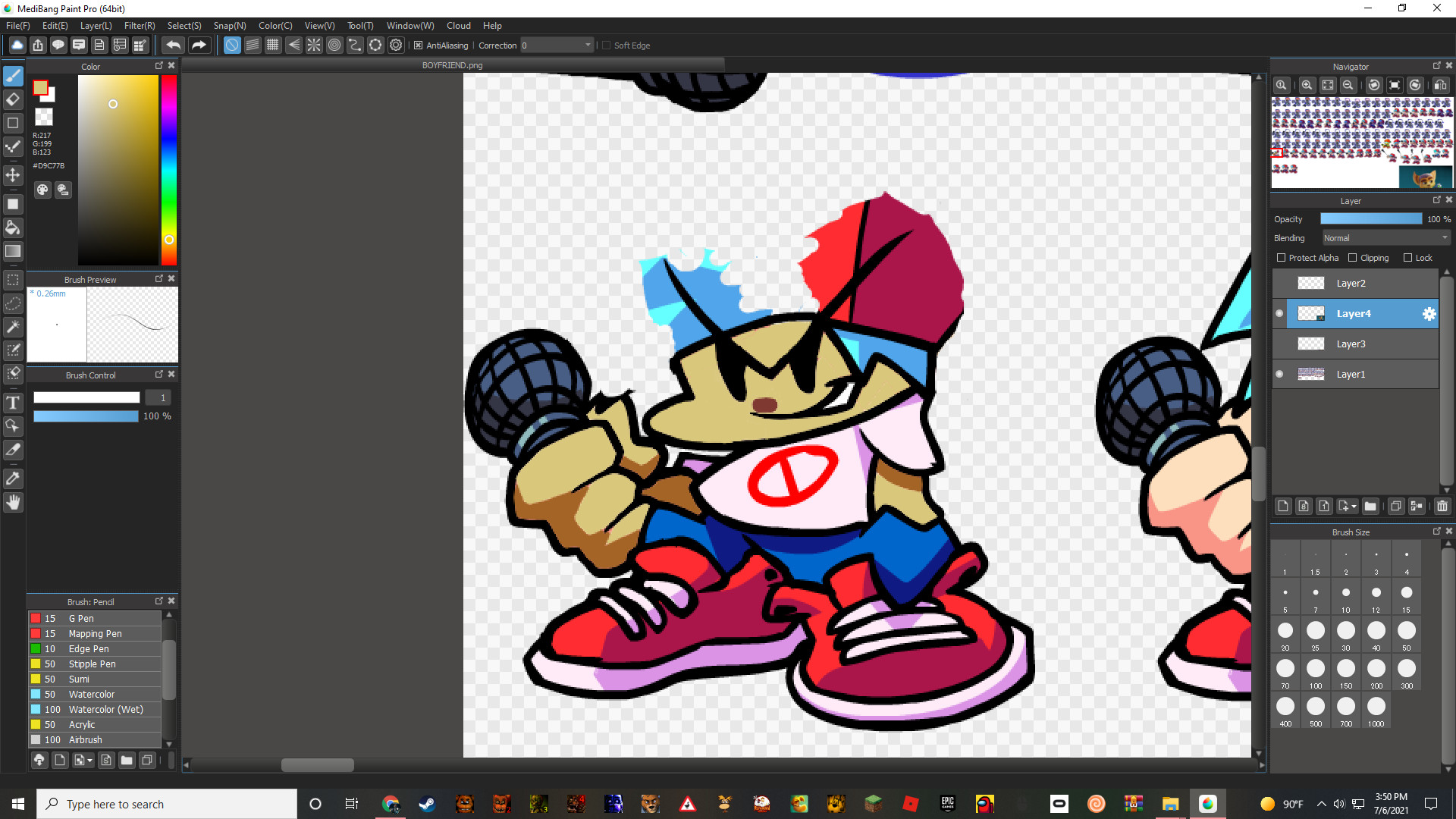
Task: Toggle visibility of Layer4
Action: [x=1279, y=313]
